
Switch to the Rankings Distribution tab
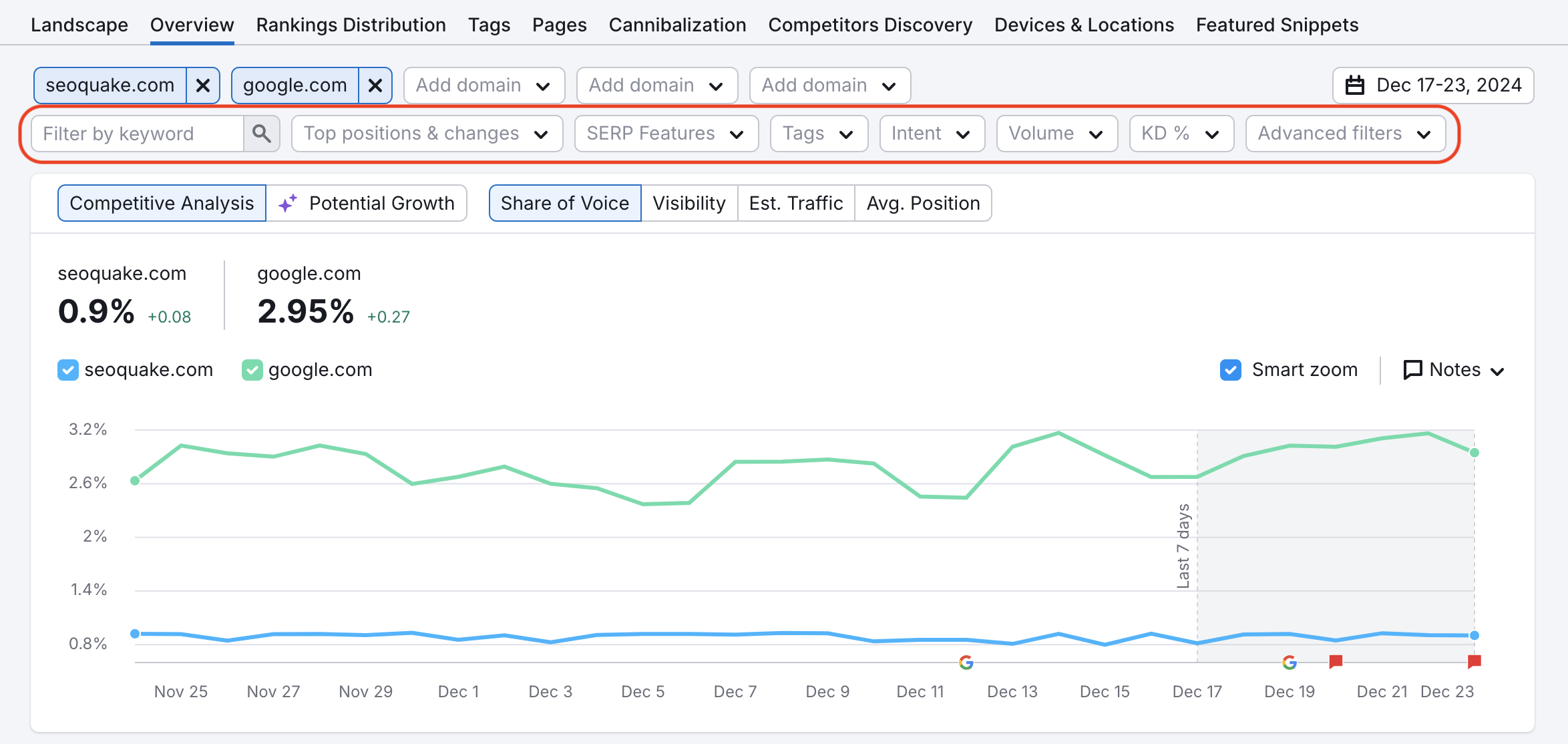[351, 25]
